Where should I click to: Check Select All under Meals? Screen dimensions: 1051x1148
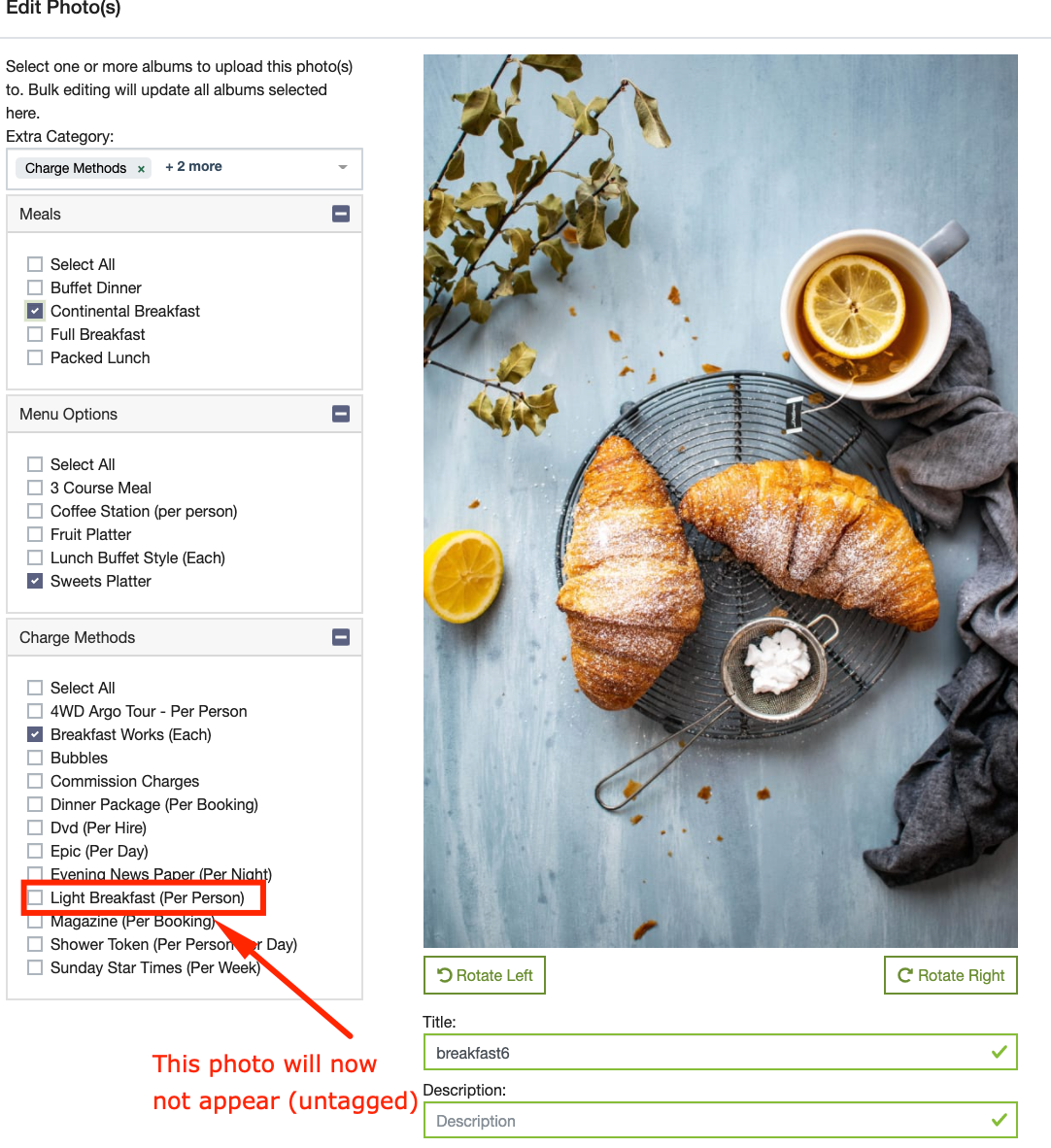click(34, 264)
